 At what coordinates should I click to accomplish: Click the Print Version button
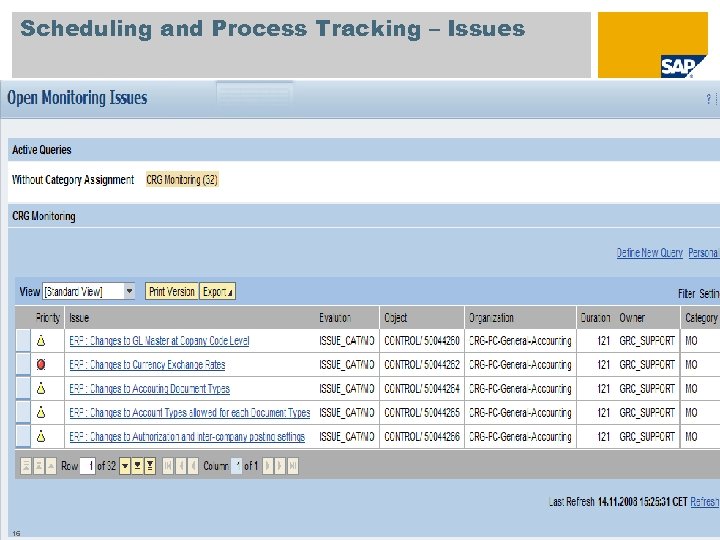[x=172, y=292]
